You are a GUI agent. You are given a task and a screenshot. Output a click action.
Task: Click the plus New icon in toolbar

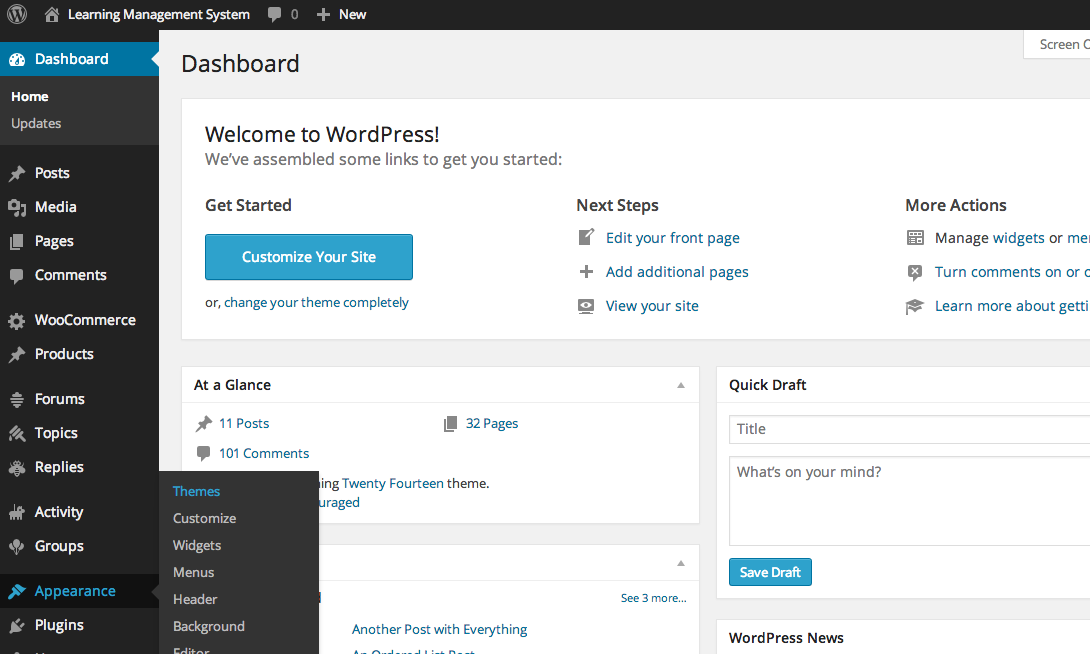click(x=341, y=15)
